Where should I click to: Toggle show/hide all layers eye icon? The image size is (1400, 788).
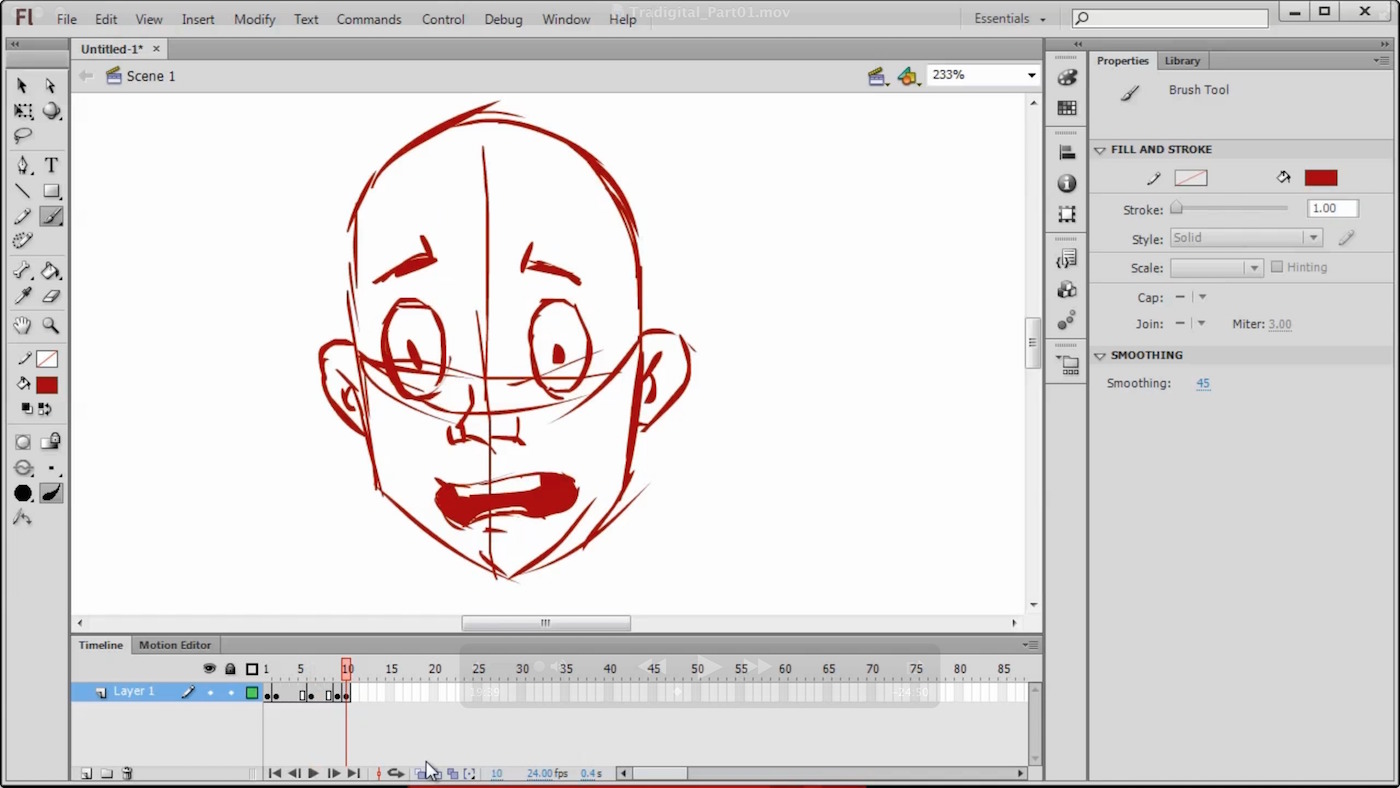point(209,669)
